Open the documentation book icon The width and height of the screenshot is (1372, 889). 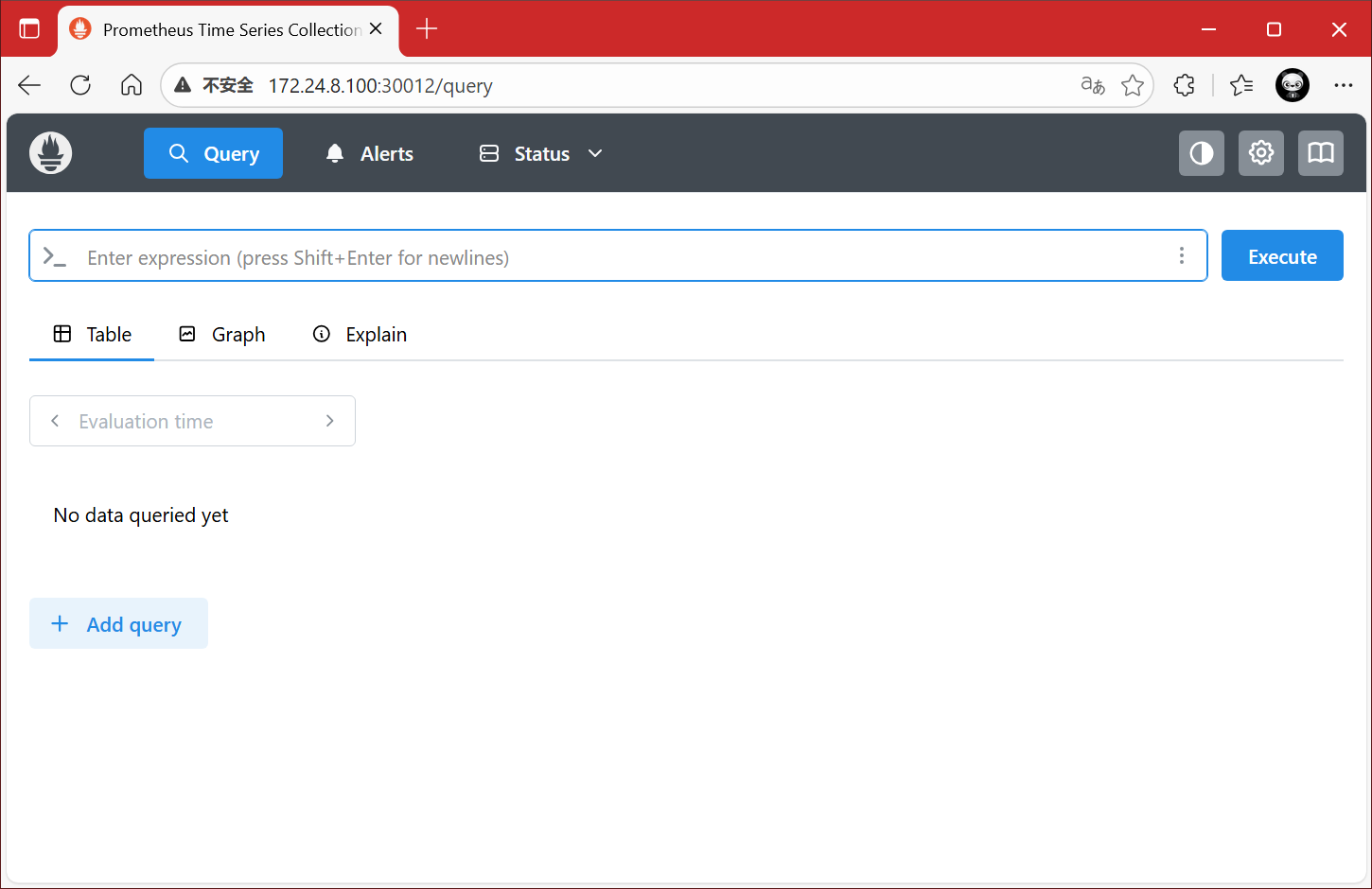pyautogui.click(x=1320, y=153)
